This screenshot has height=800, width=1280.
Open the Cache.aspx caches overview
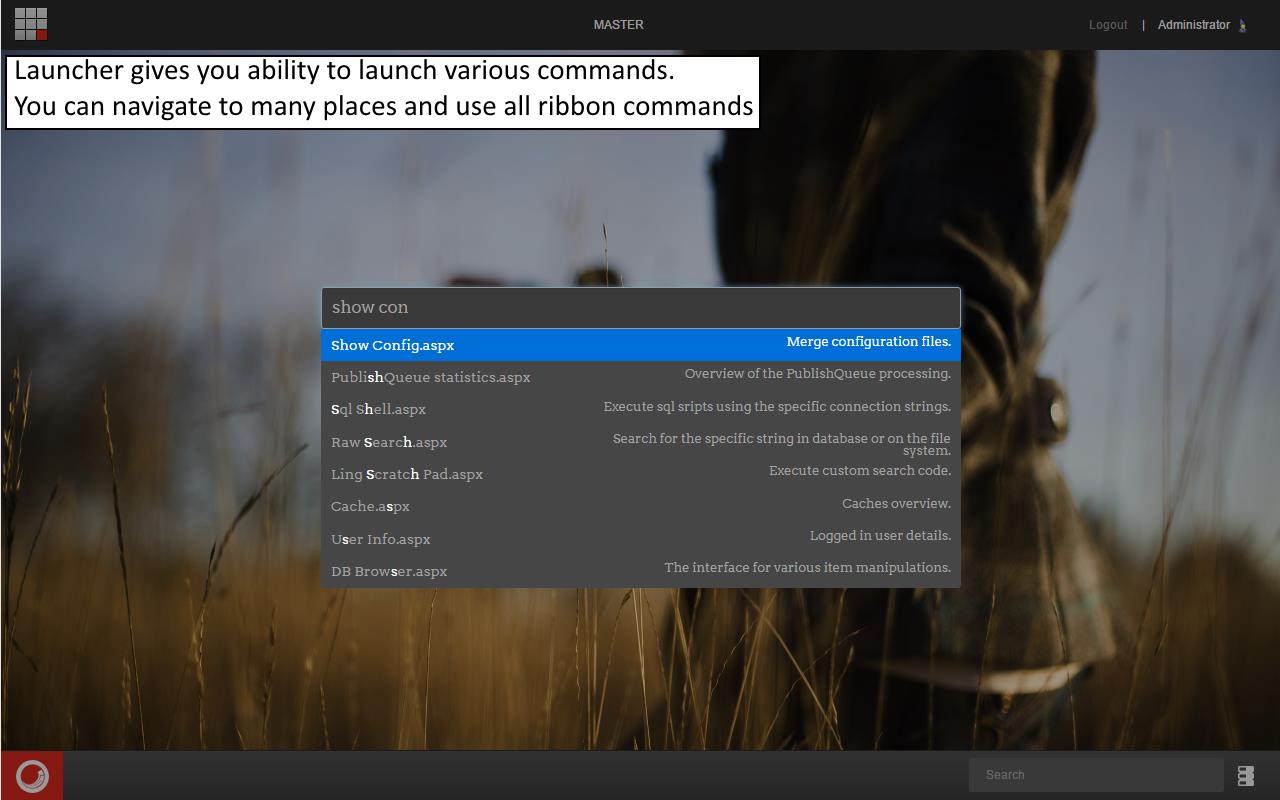[x=369, y=506]
